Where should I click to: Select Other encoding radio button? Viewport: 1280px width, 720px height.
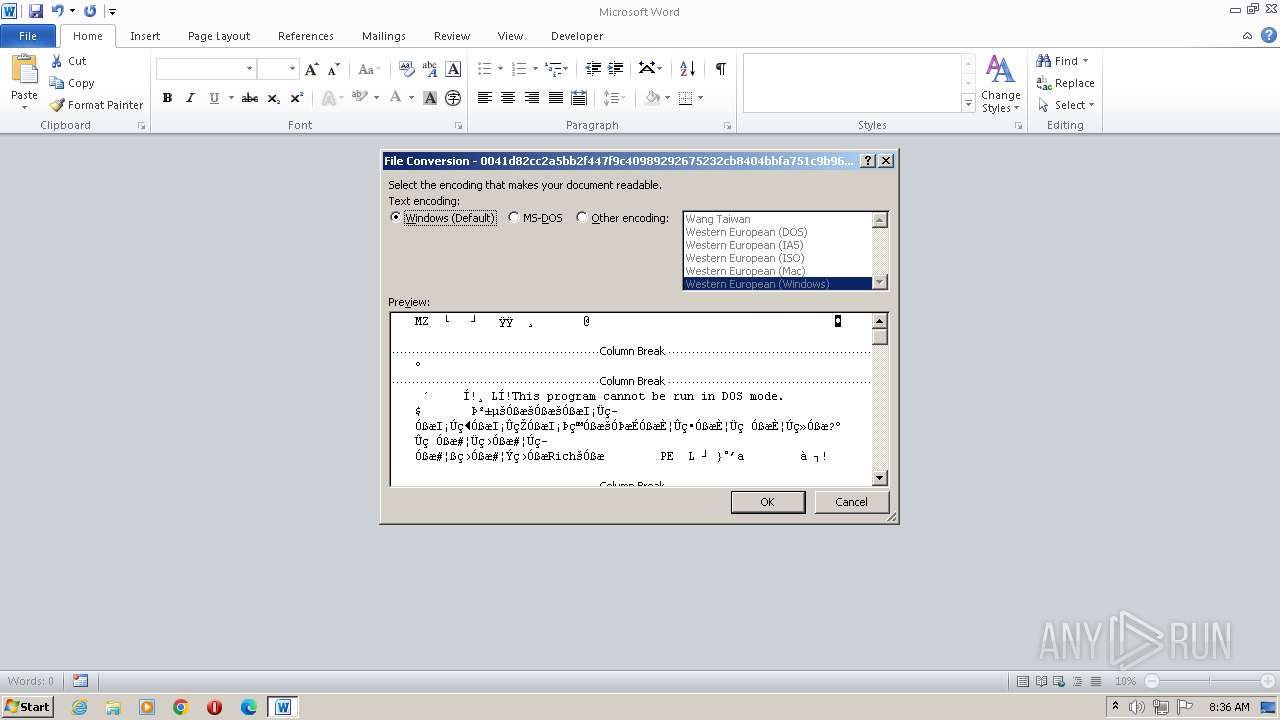click(x=582, y=218)
